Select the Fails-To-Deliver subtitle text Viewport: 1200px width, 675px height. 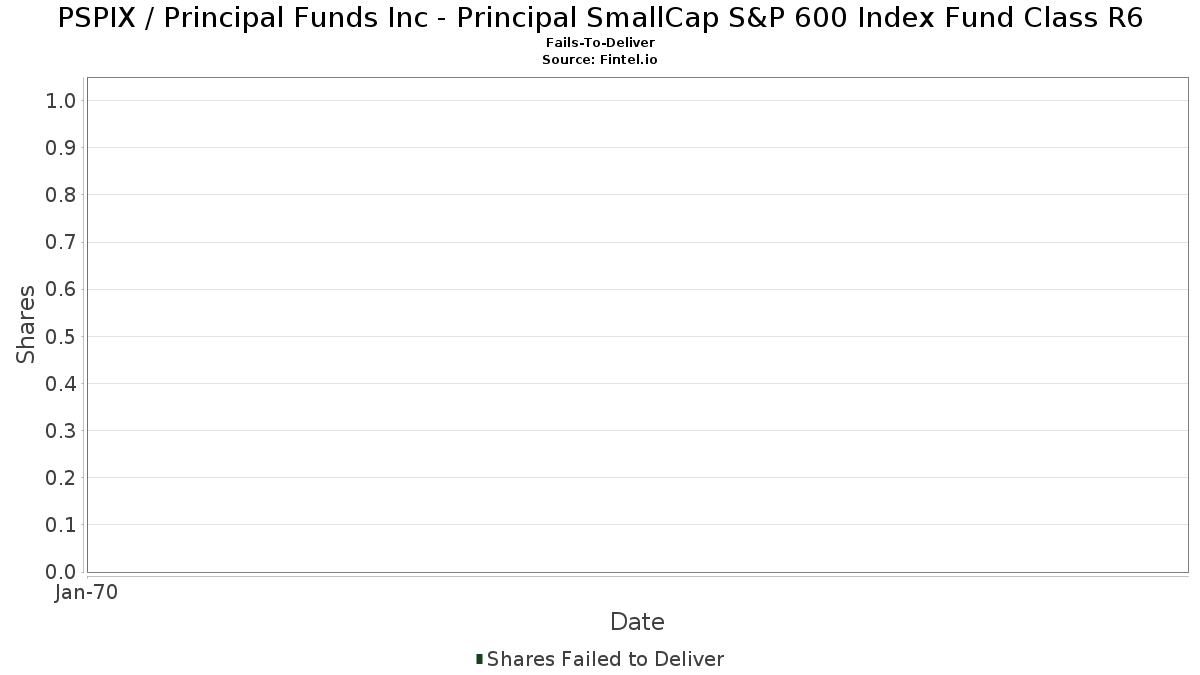pos(600,43)
